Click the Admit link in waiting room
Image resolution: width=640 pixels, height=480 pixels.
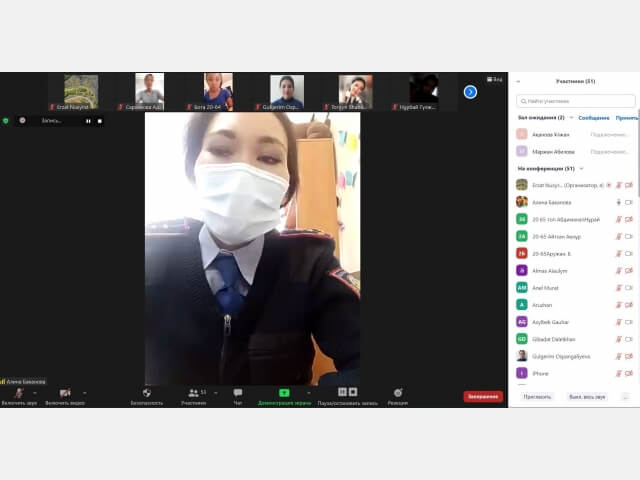(627, 118)
